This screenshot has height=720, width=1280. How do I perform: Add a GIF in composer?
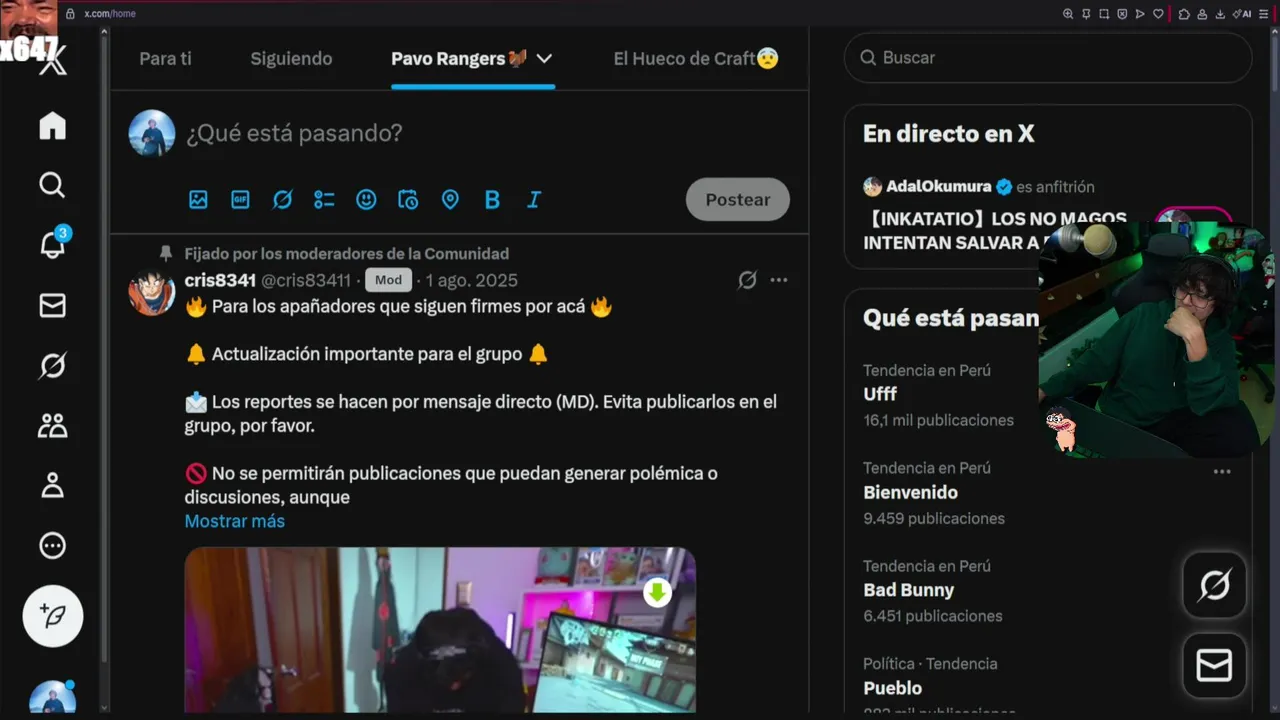point(240,200)
